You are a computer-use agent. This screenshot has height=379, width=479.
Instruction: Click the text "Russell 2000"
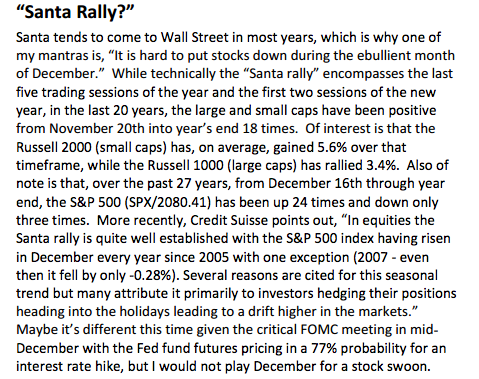pos(54,147)
